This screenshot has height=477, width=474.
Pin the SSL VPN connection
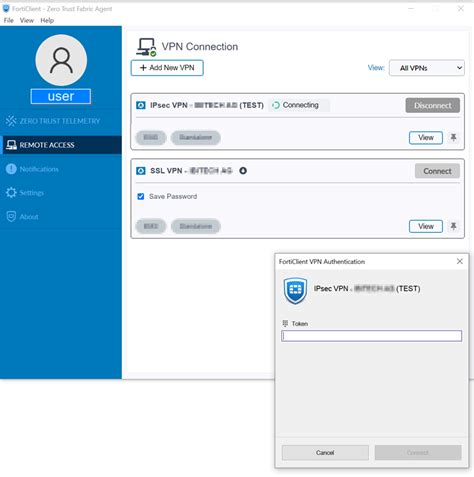pos(453,226)
